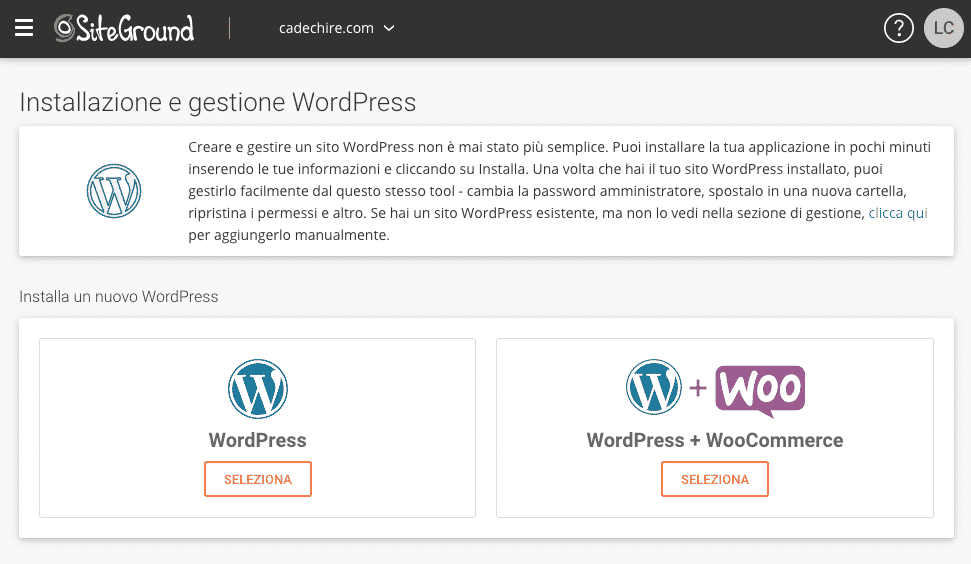Click the 'WordPress + WooCommerce' card title
Screen dimensions: 971x564
(x=715, y=440)
